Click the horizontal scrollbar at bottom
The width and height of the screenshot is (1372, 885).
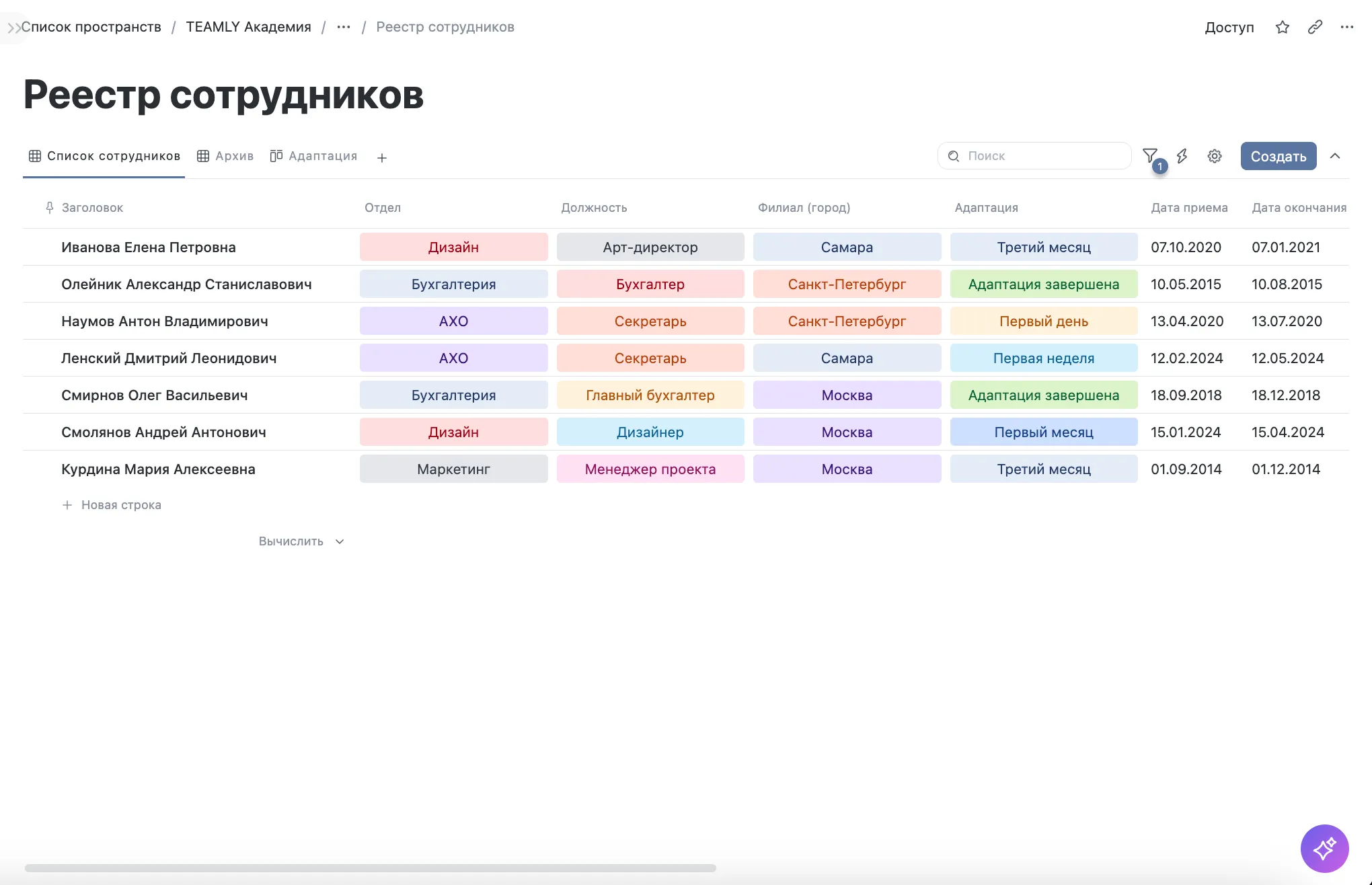point(370,868)
